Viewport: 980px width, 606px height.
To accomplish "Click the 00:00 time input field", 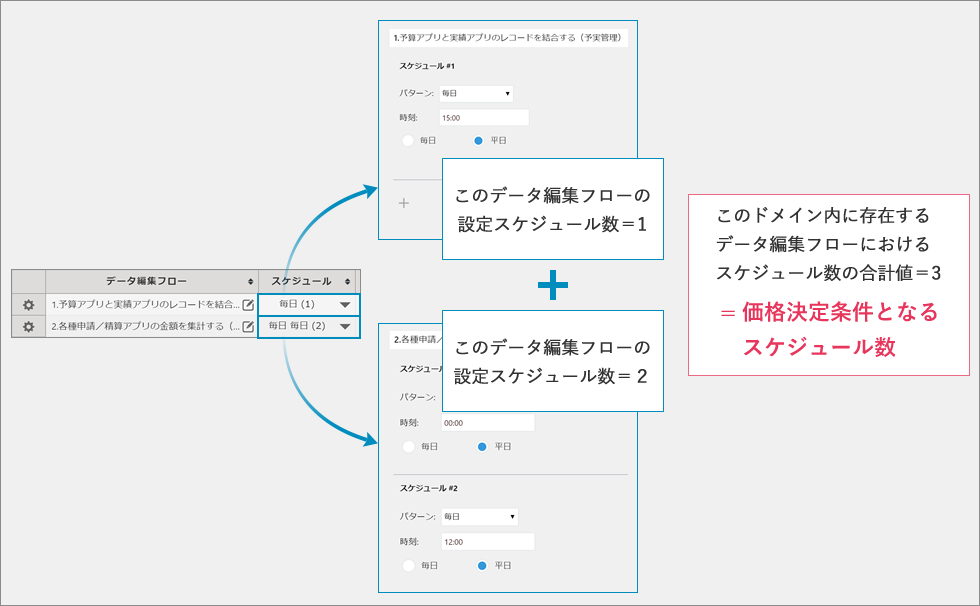I will 487,423.
